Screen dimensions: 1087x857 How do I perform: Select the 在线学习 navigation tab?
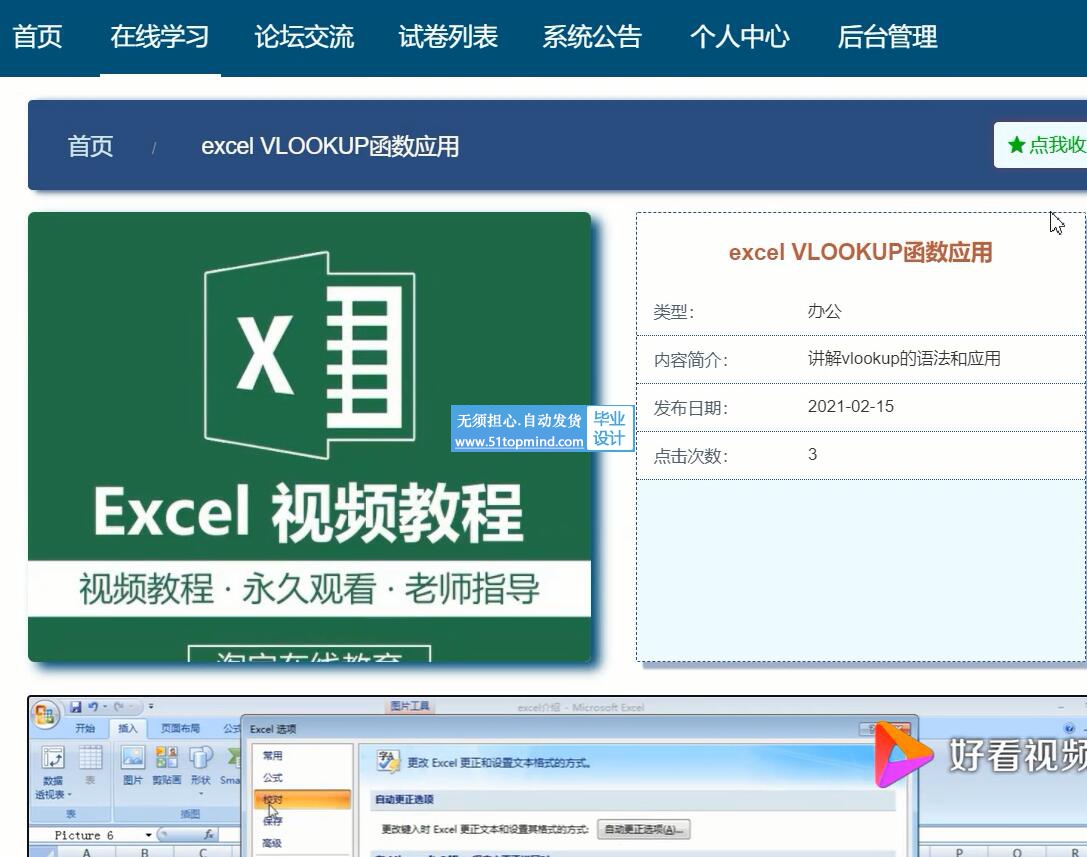tap(160, 37)
